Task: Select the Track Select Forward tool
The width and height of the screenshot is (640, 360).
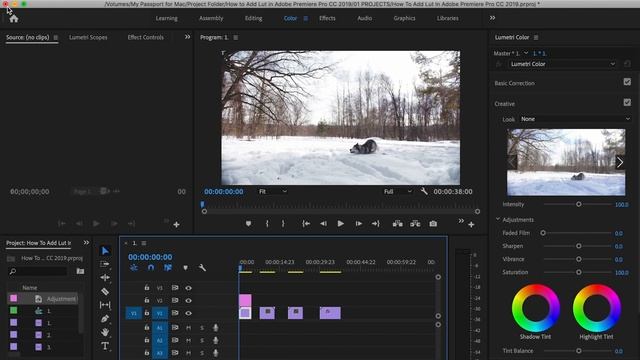Action: coord(105,264)
